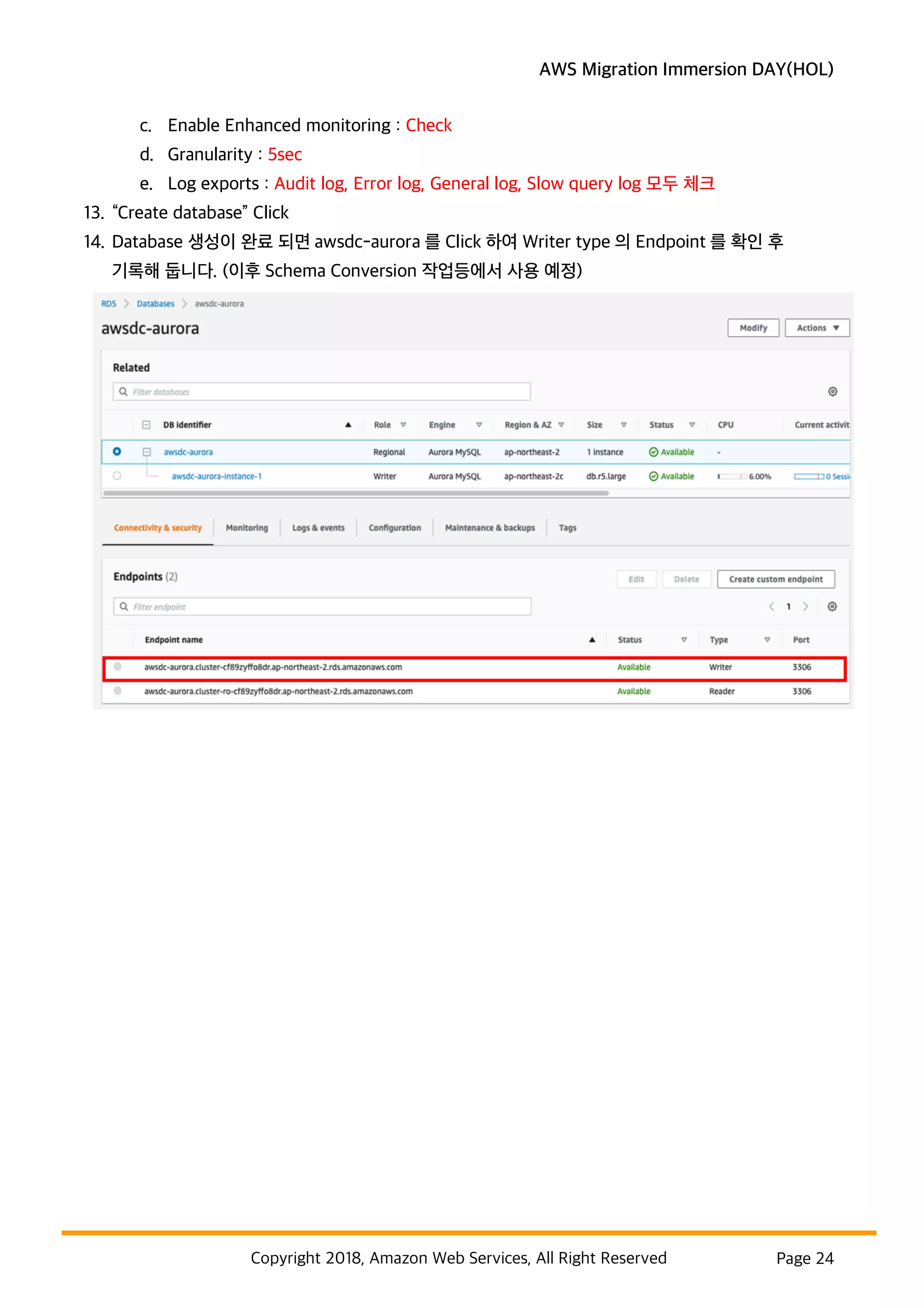Image resolution: width=924 pixels, height=1308 pixels.
Task: Open the awsdc-aurora DB identifier link
Action: pyautogui.click(x=188, y=452)
